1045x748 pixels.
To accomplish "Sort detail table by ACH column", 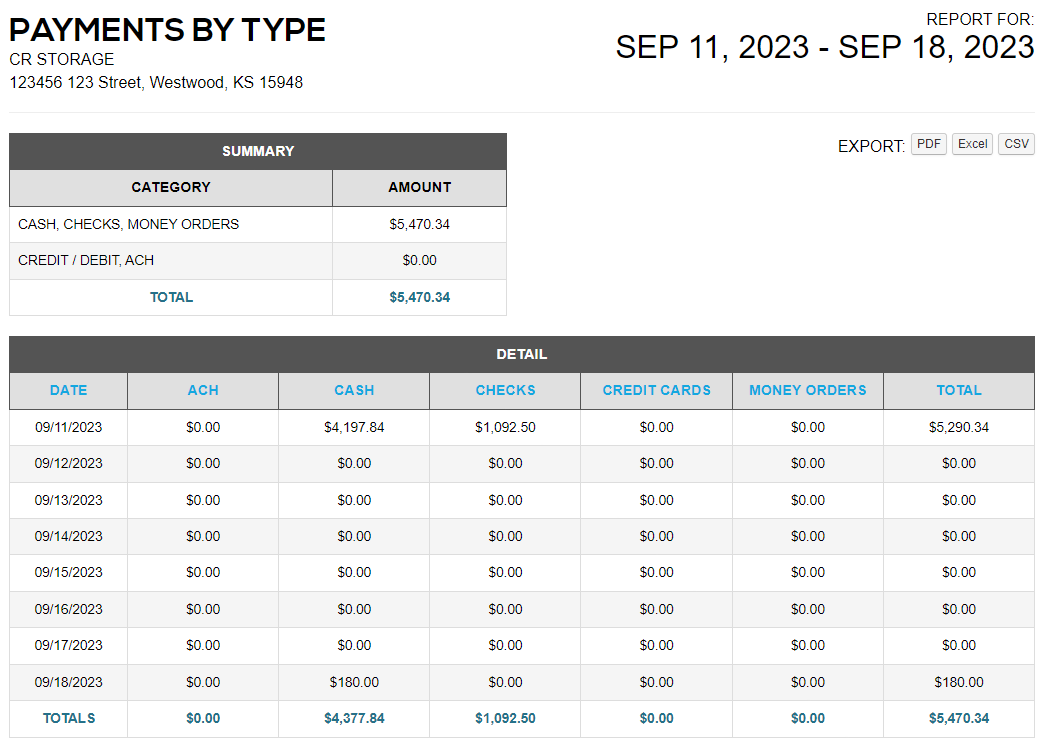I will pyautogui.click(x=203, y=391).
